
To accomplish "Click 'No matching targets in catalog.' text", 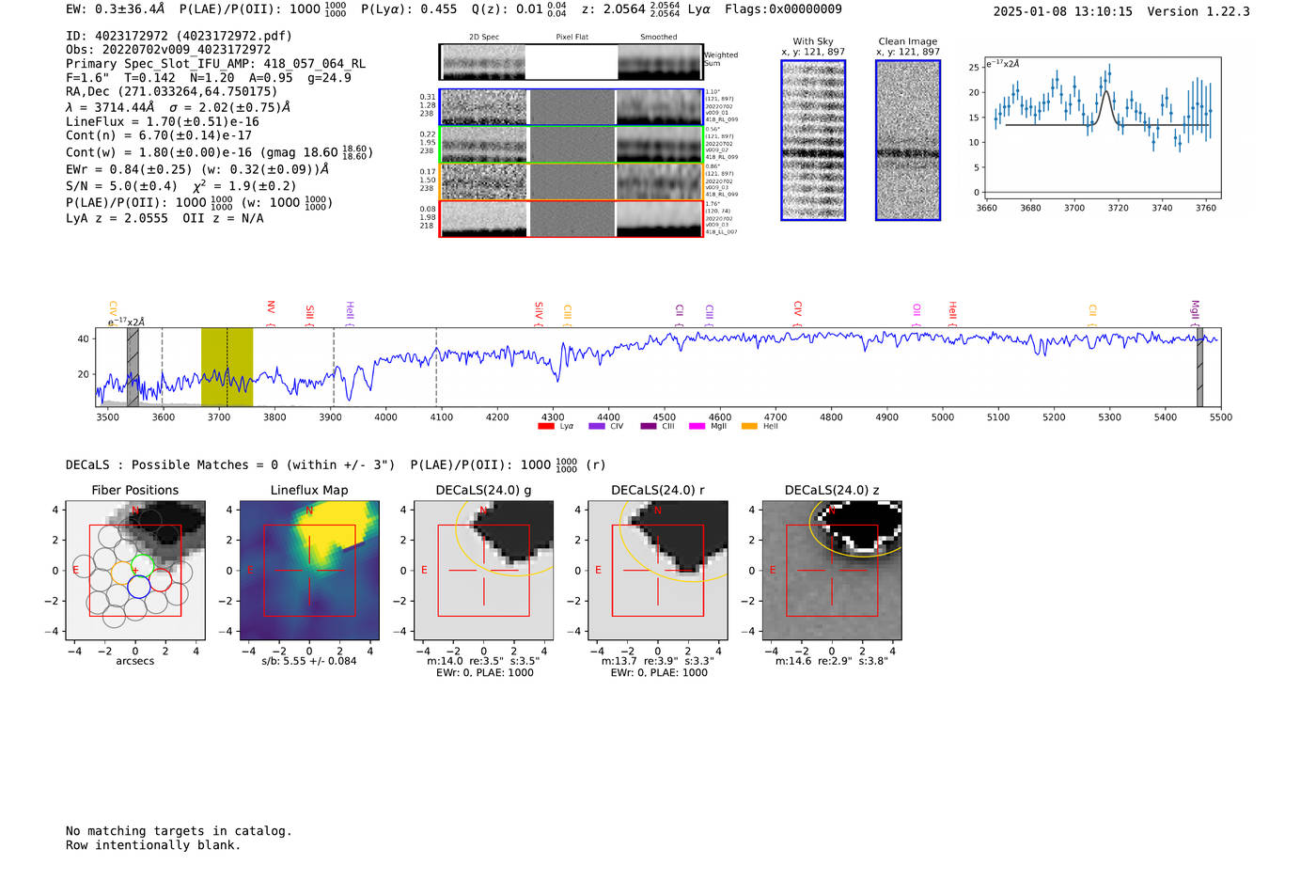I will (179, 831).
